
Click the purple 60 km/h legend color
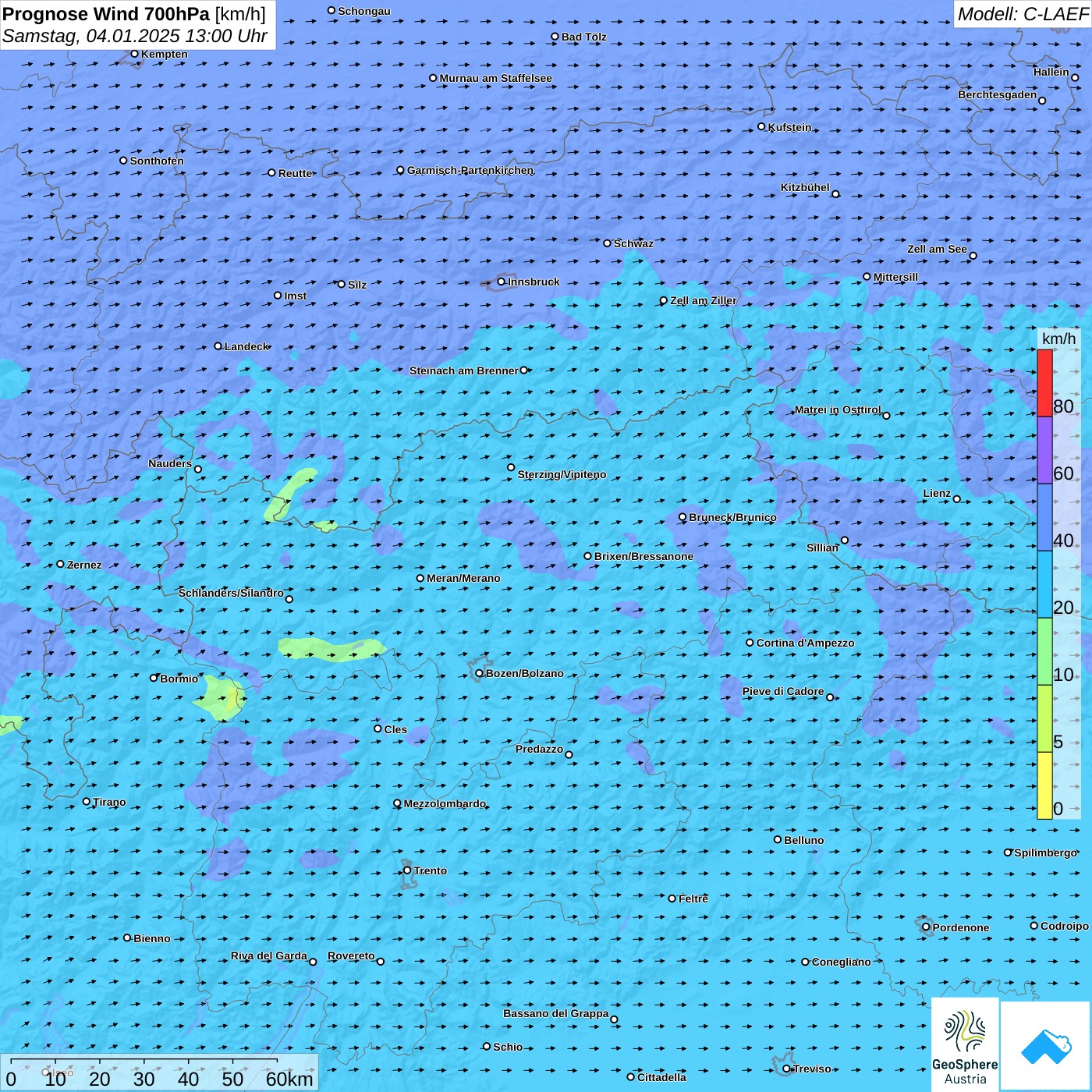1044,450
